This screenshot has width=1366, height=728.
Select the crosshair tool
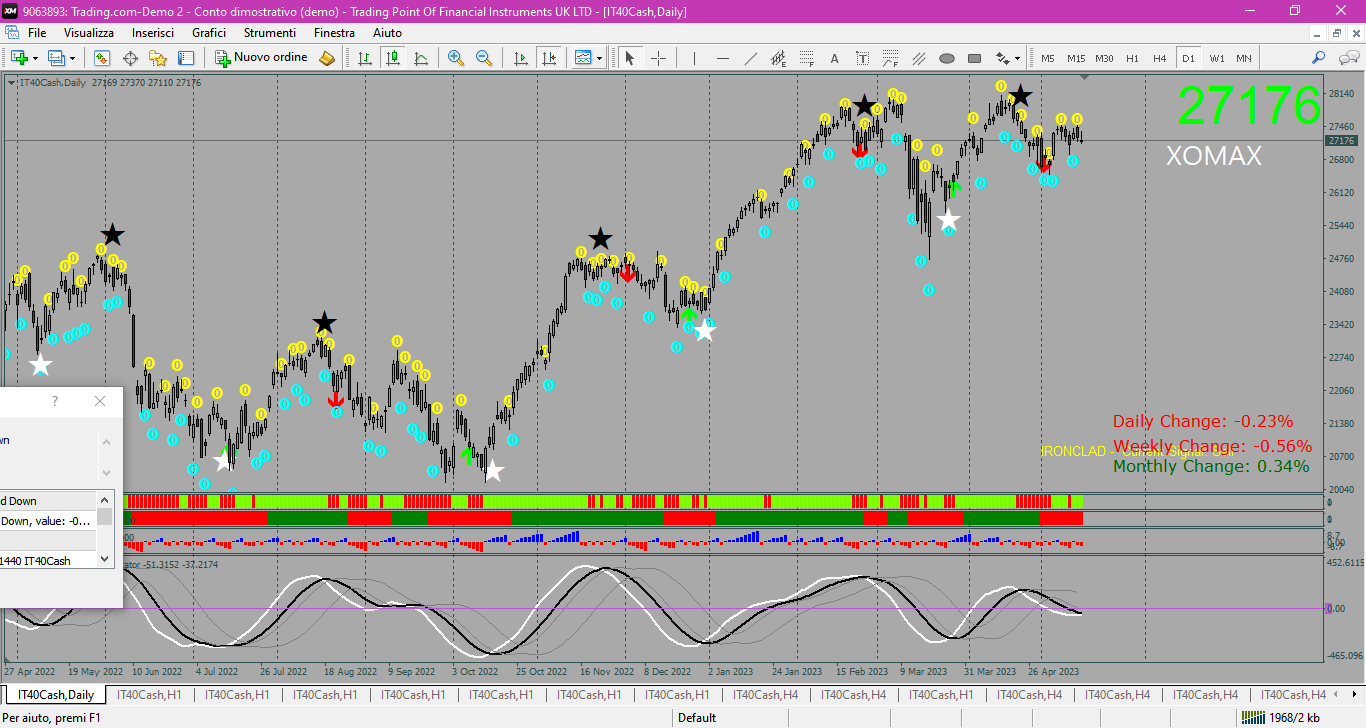pyautogui.click(x=658, y=58)
